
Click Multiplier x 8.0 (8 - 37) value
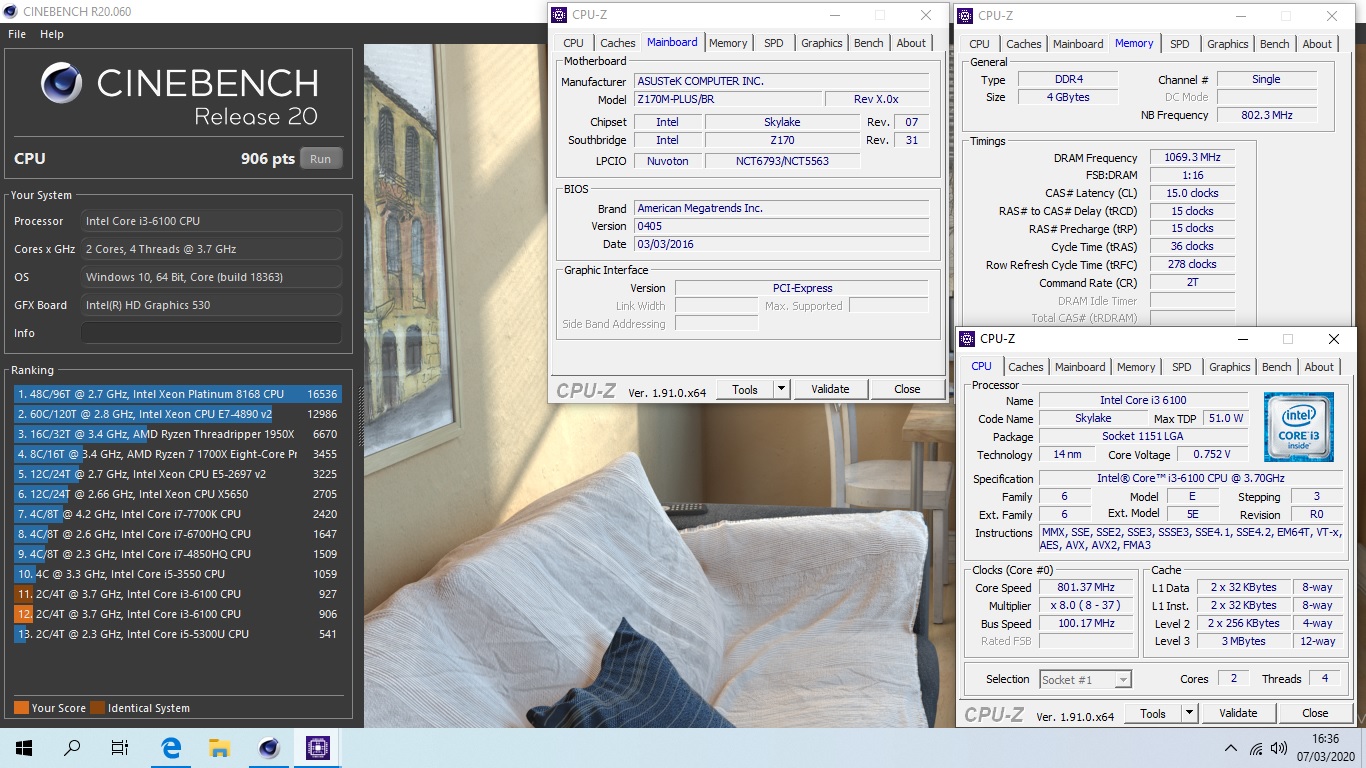[1086, 606]
